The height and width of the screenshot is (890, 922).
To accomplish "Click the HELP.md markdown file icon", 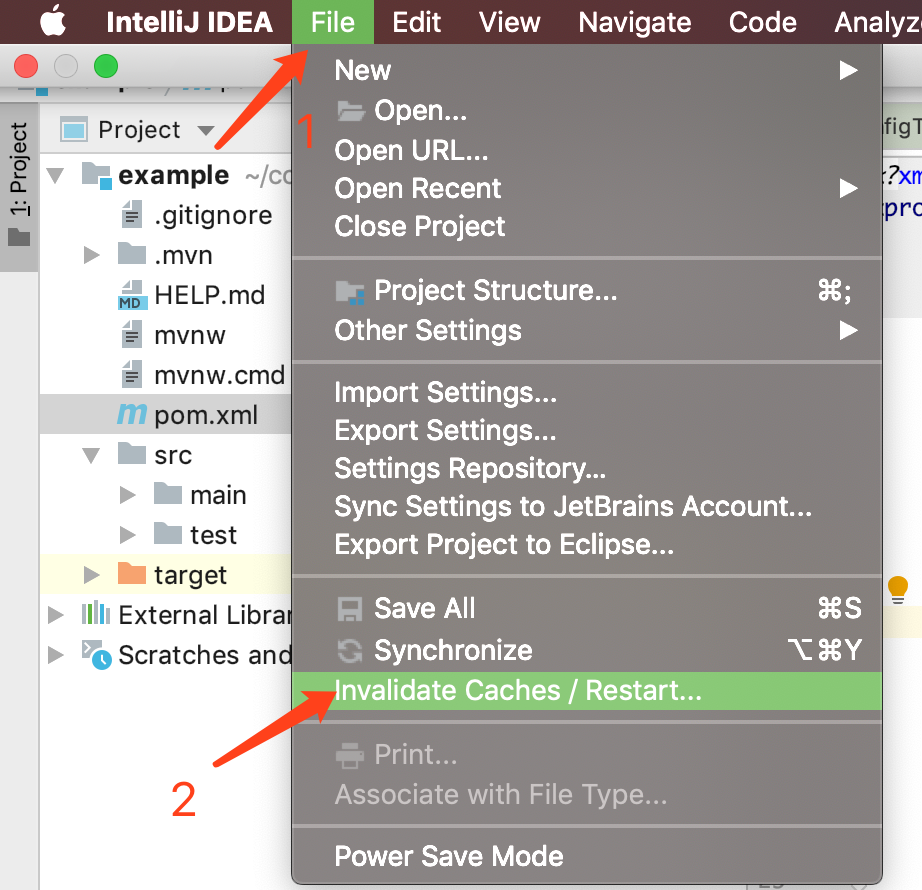I will pos(132,295).
